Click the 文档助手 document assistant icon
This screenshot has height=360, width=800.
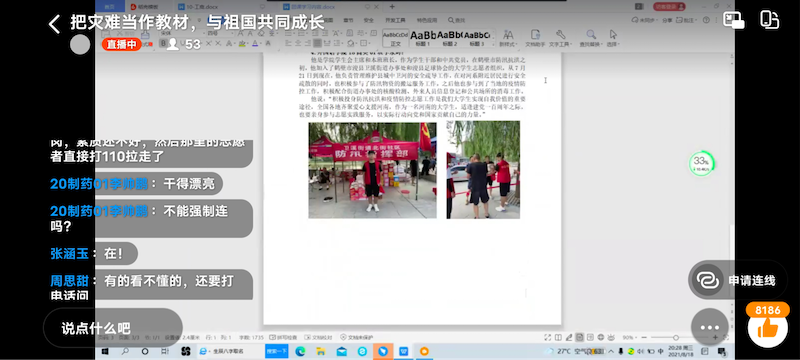click(x=535, y=38)
